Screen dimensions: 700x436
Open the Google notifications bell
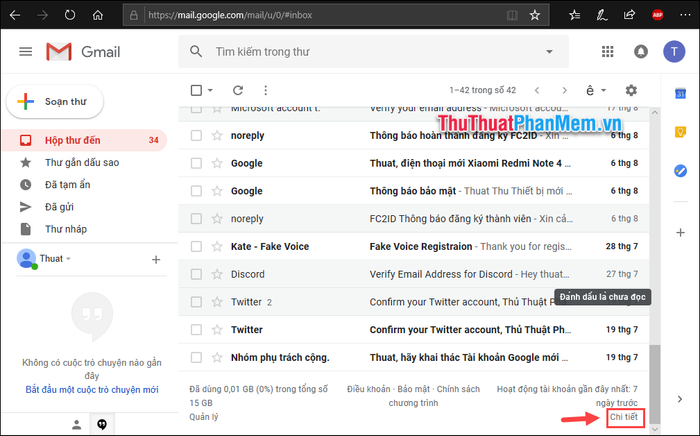641,52
